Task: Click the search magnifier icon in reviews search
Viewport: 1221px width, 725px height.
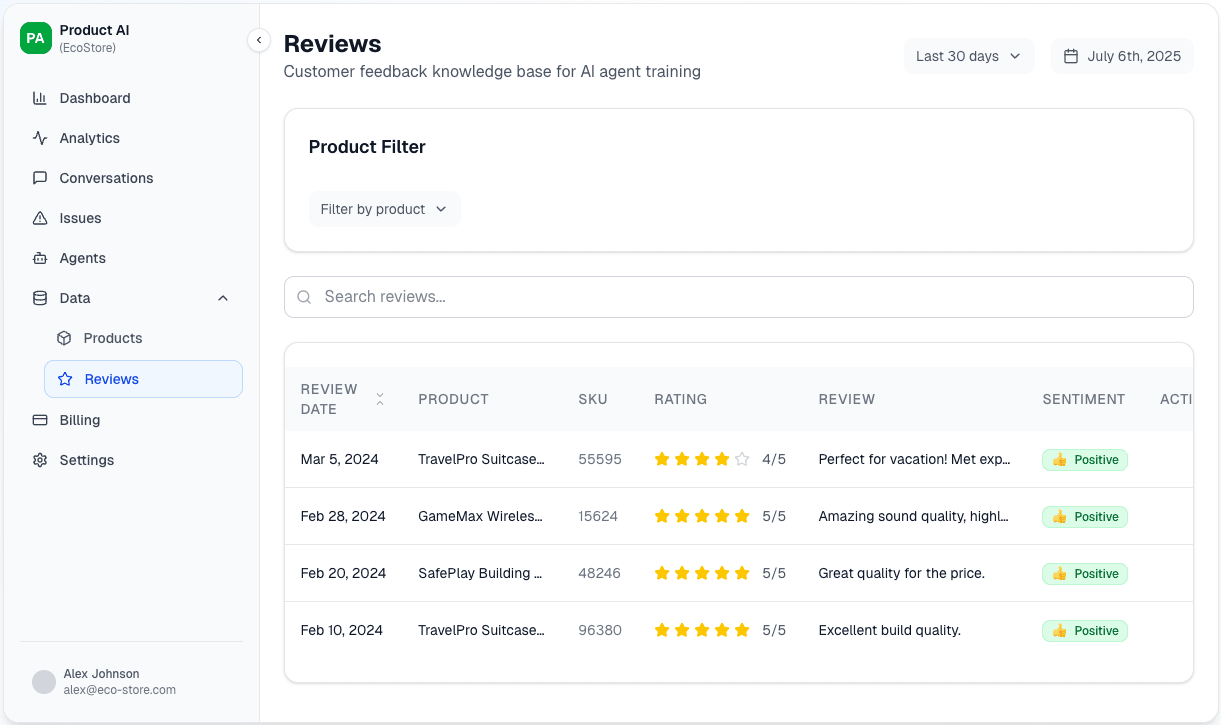Action: pyautogui.click(x=304, y=297)
